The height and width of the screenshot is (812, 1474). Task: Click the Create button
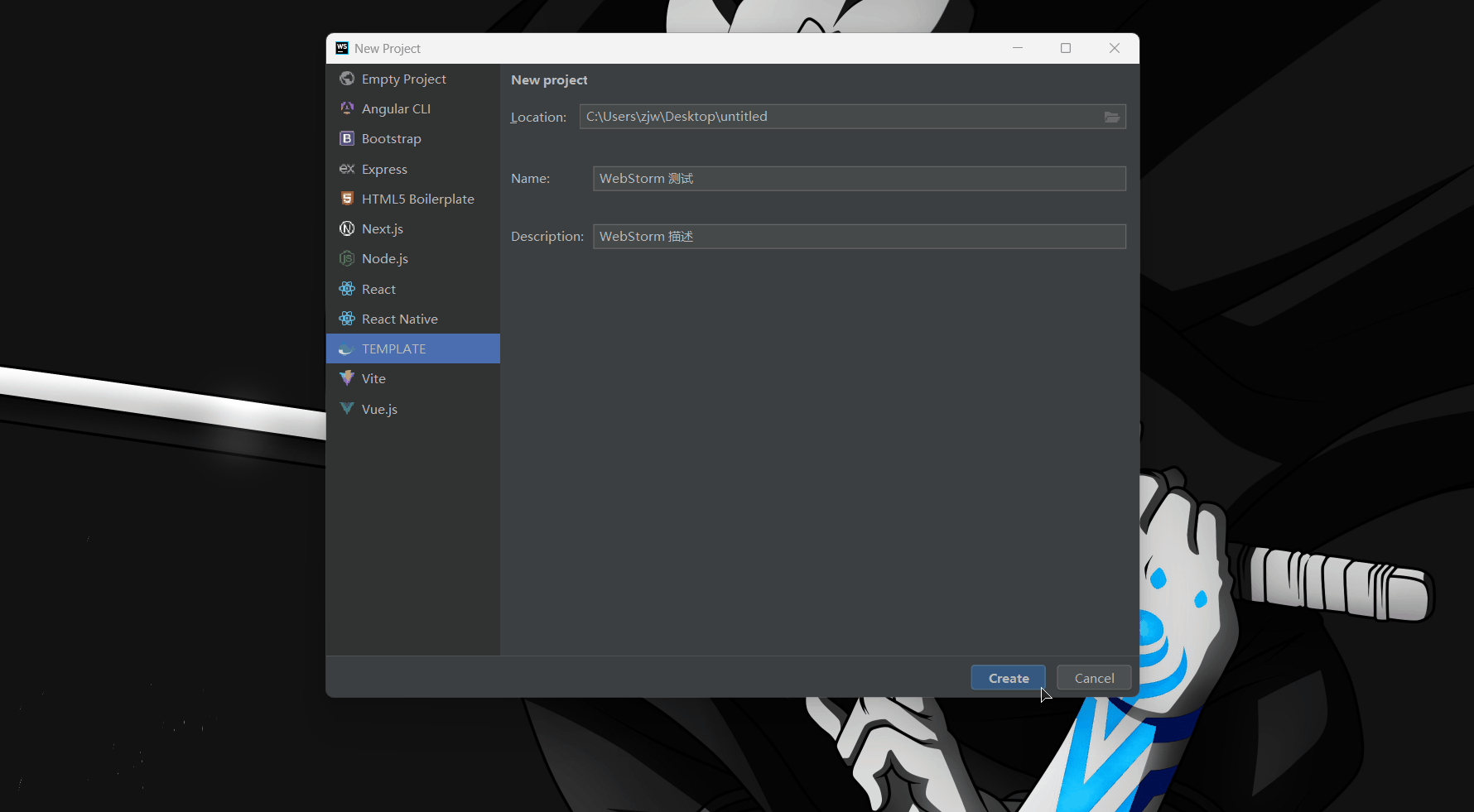(x=1008, y=678)
